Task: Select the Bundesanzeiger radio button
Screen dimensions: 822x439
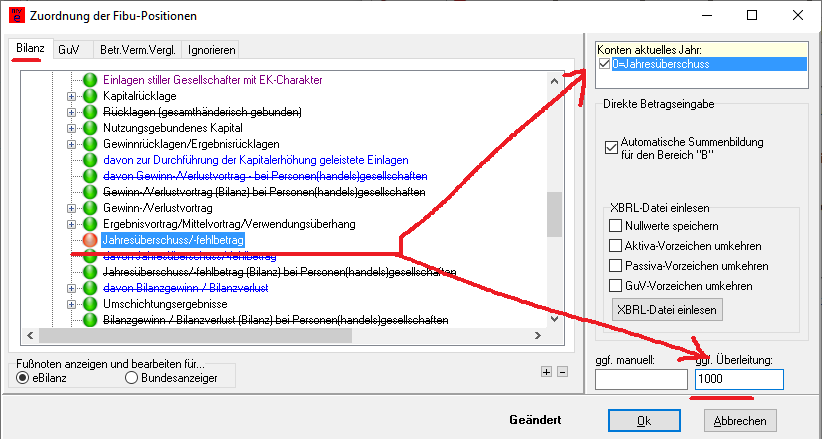Action: pos(132,377)
